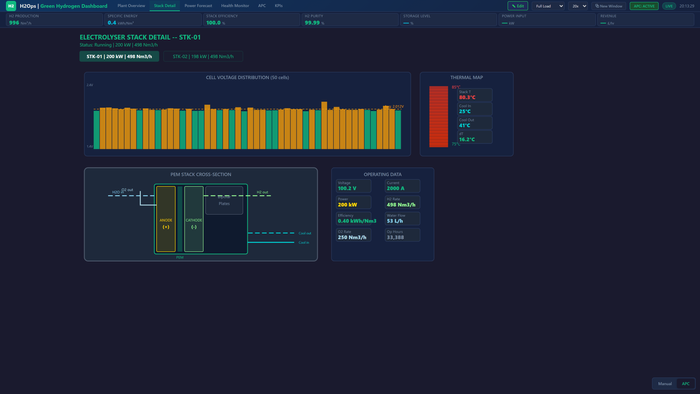Click the PEM Stack Cross-Section title

click(201, 174)
